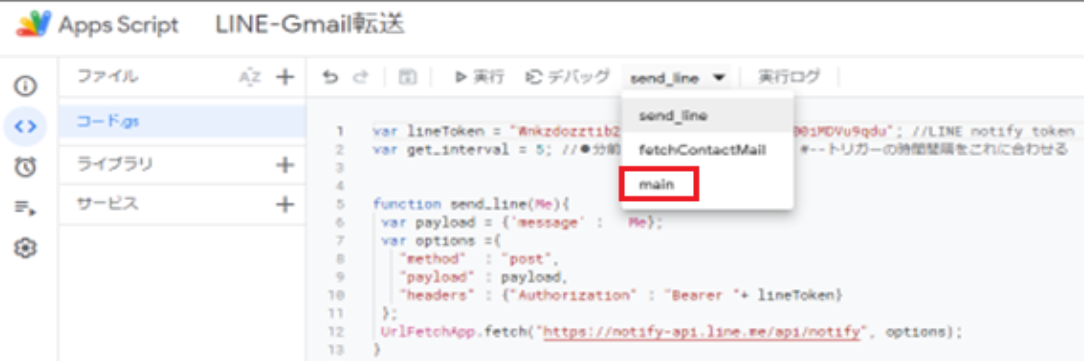The width and height of the screenshot is (1084, 361).
Task: Add a service with plus icon
Action: (285, 204)
